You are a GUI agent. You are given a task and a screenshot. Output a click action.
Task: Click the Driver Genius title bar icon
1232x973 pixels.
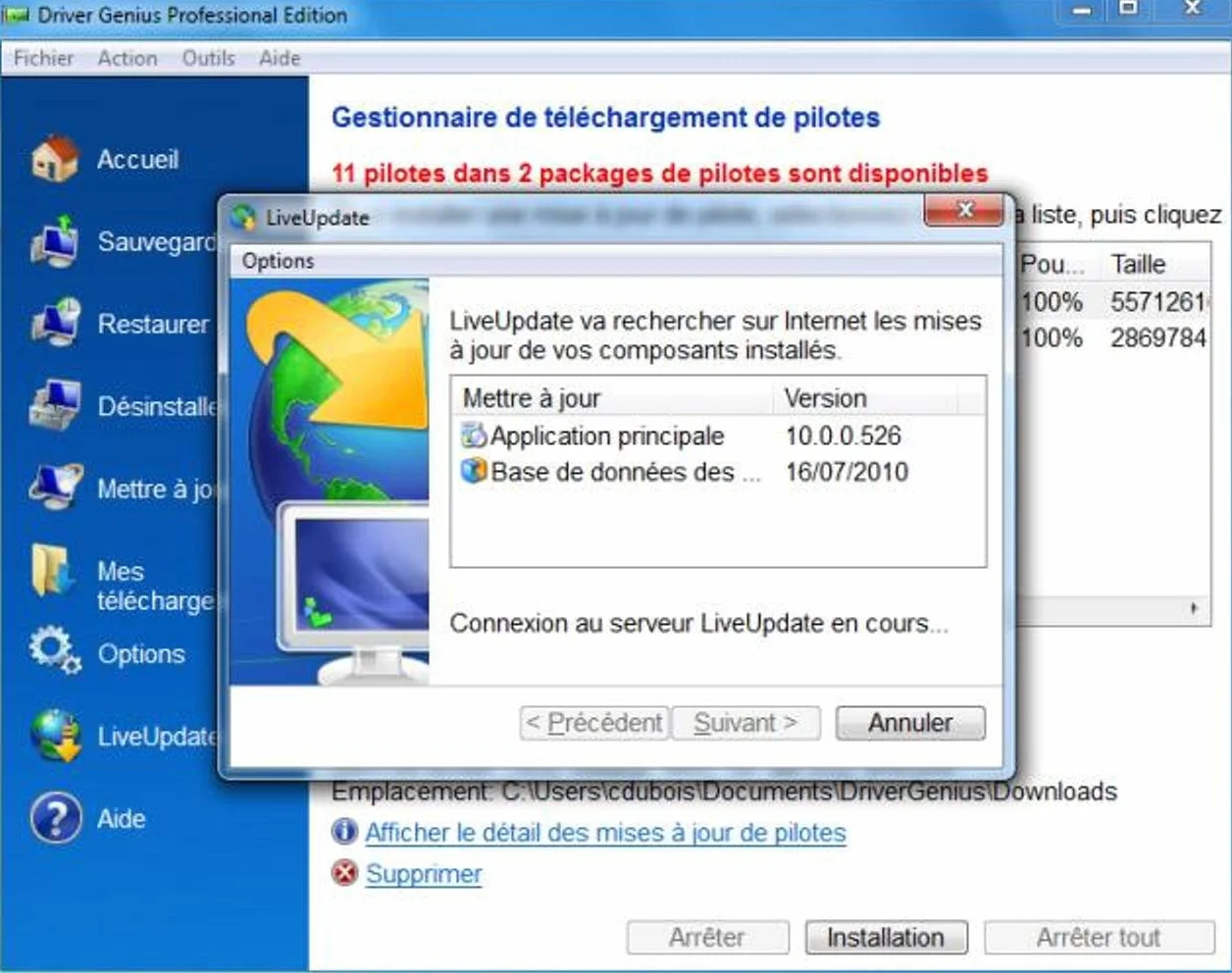pos(17,15)
